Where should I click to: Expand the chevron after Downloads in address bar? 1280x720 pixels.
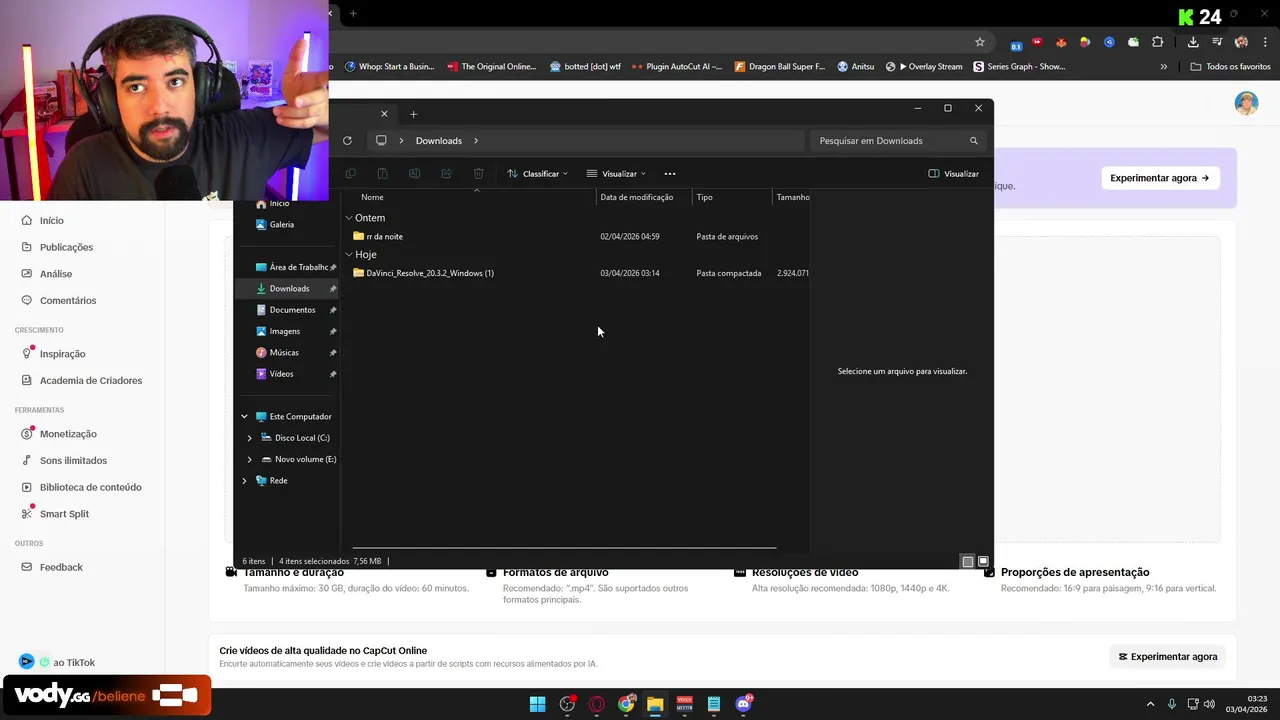476,141
